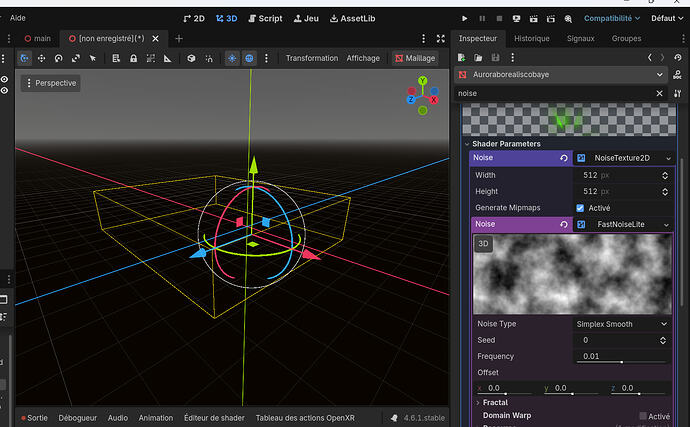Toggle the 3D button on noise preview
The image size is (690, 427).
tap(483, 244)
